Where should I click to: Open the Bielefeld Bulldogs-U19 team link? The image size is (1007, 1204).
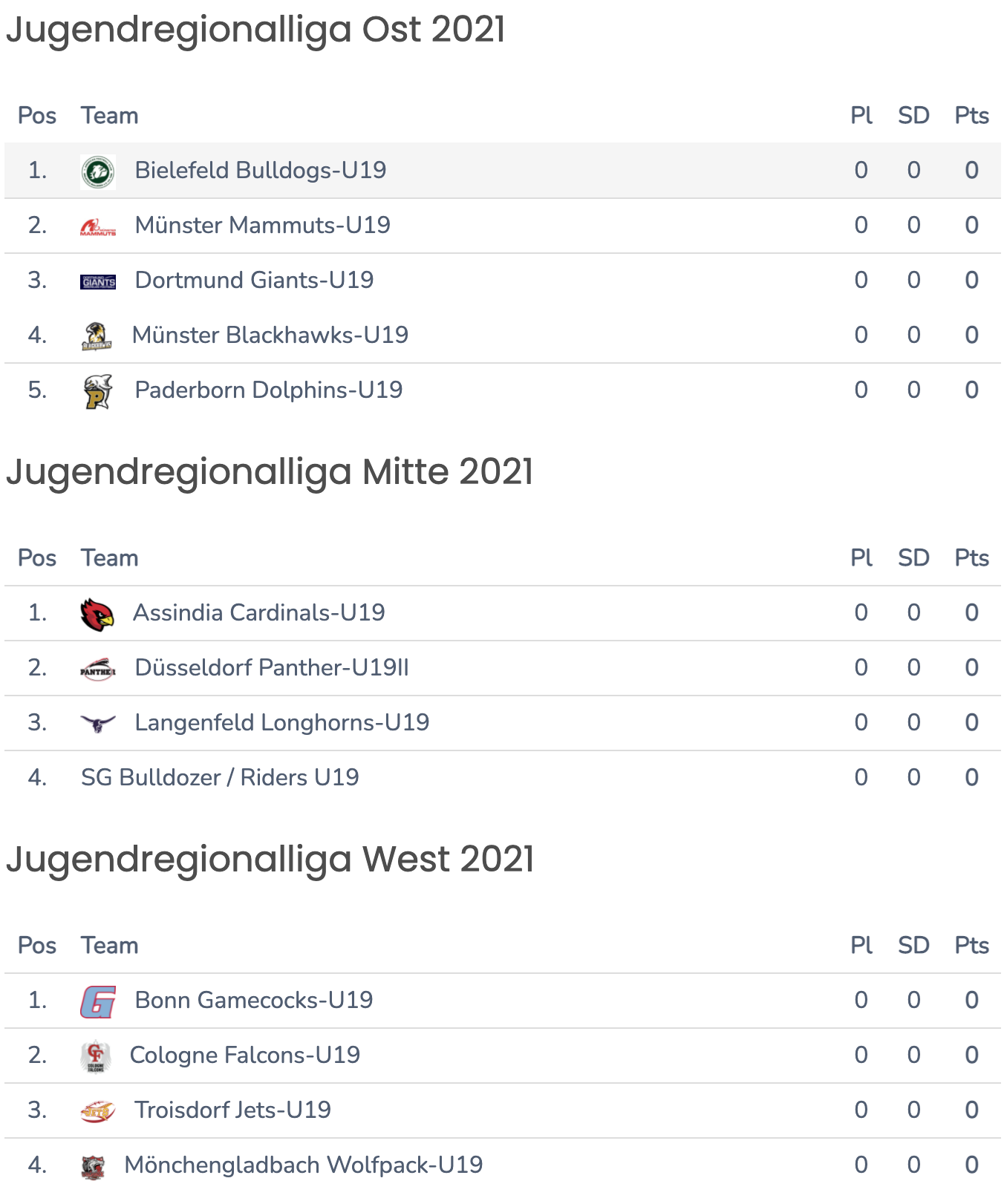[x=261, y=170]
